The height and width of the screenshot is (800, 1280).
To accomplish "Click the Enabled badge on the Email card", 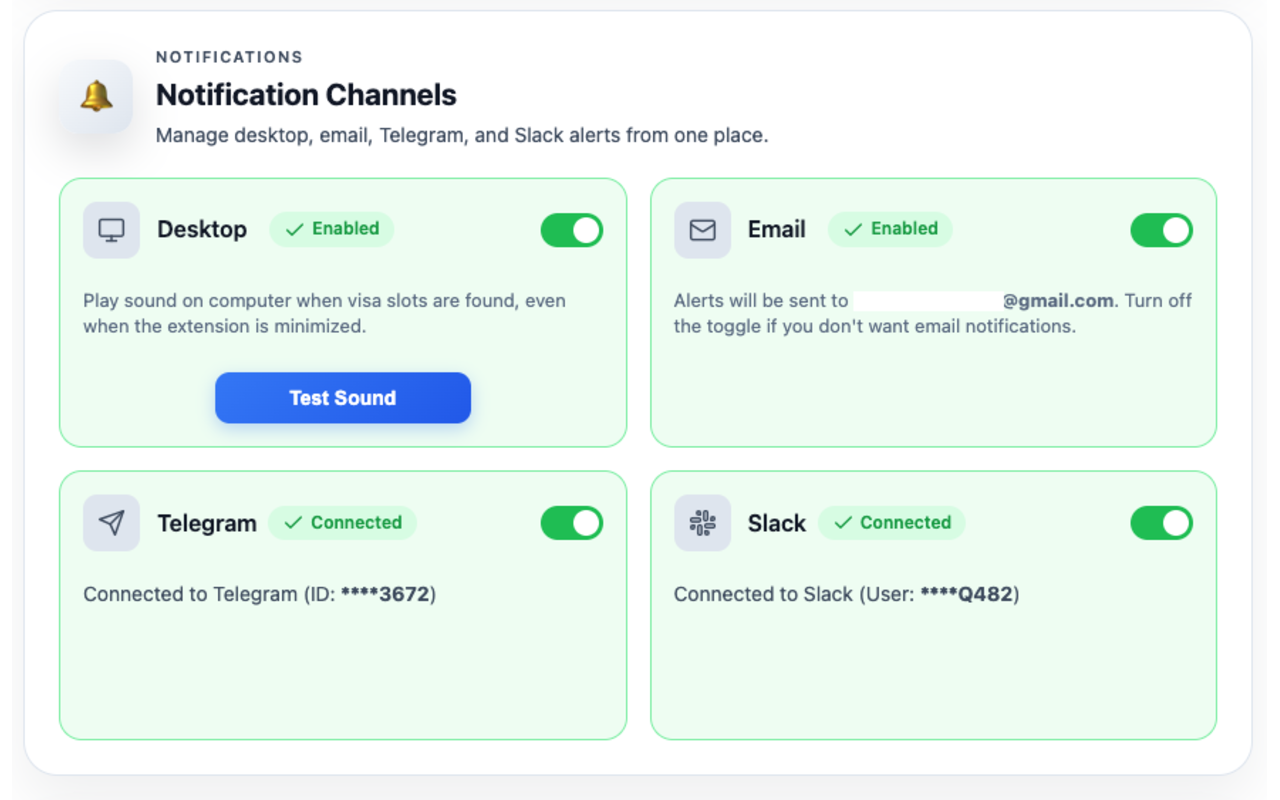I will [x=890, y=229].
